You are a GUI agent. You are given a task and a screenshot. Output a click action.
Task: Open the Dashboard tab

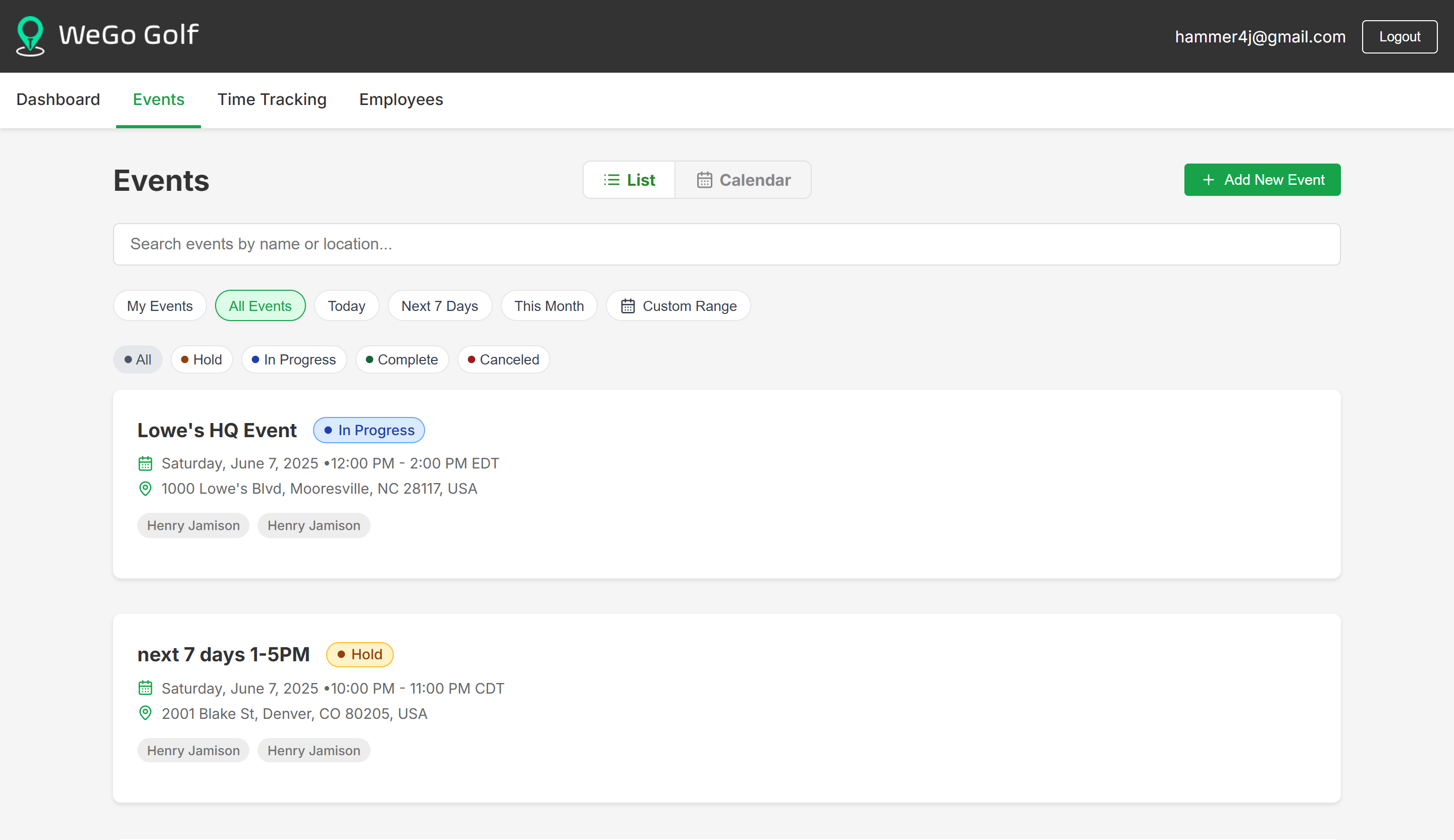click(58, 99)
